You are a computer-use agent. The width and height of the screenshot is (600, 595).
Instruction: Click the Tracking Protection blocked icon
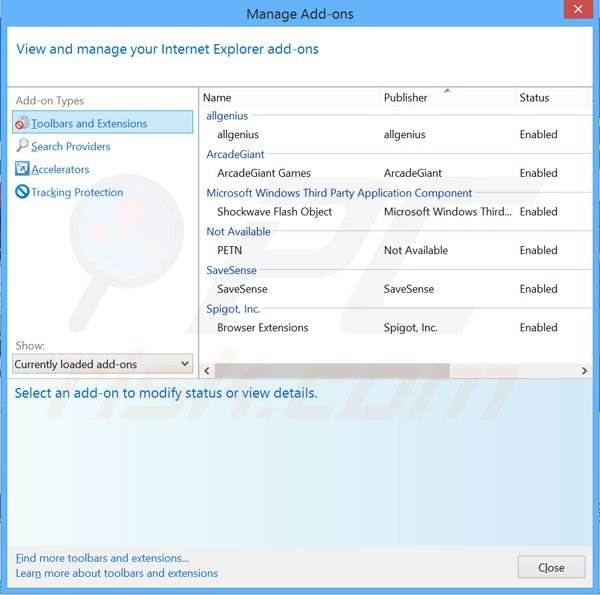pos(22,191)
